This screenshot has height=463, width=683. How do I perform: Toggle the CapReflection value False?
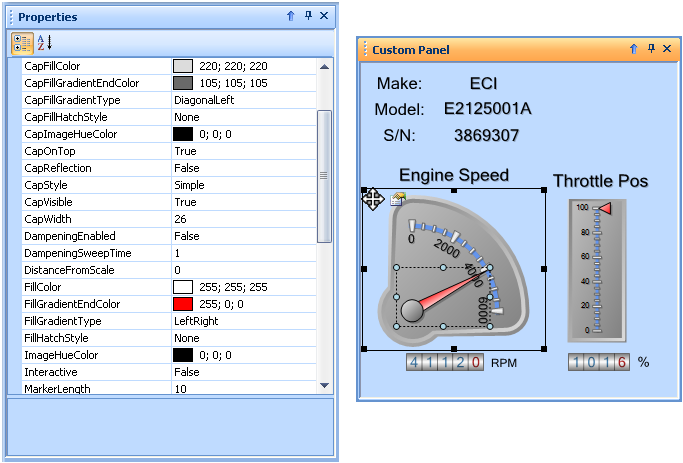[x=186, y=167]
